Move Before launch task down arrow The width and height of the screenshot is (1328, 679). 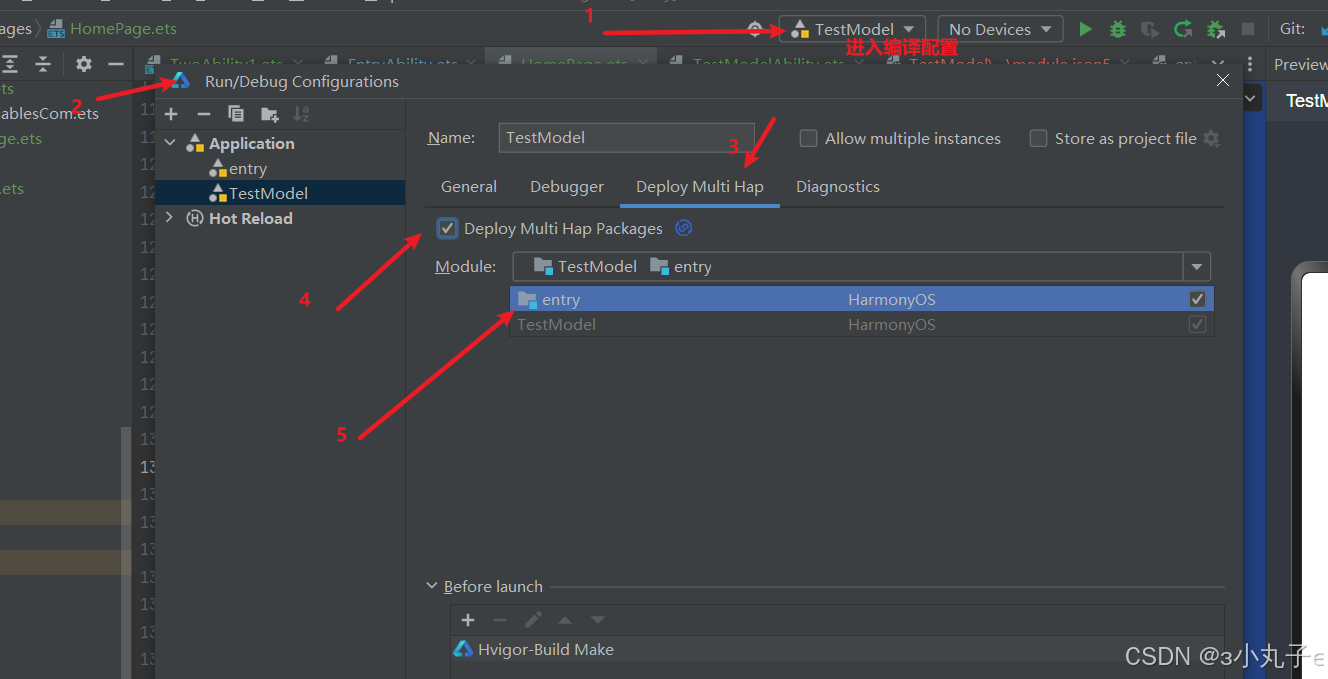598,620
